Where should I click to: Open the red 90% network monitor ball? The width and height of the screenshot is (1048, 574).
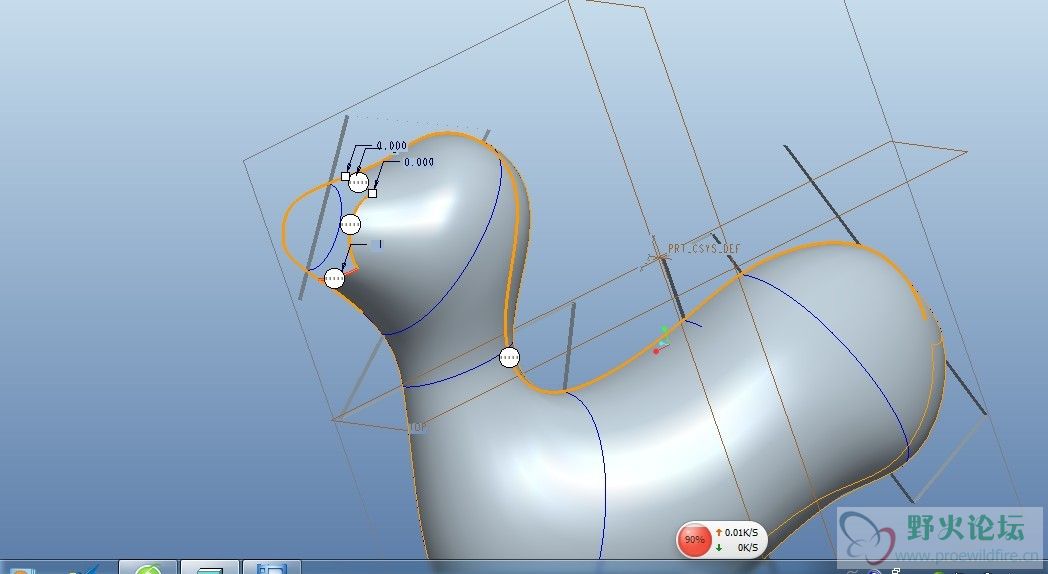pyautogui.click(x=694, y=539)
